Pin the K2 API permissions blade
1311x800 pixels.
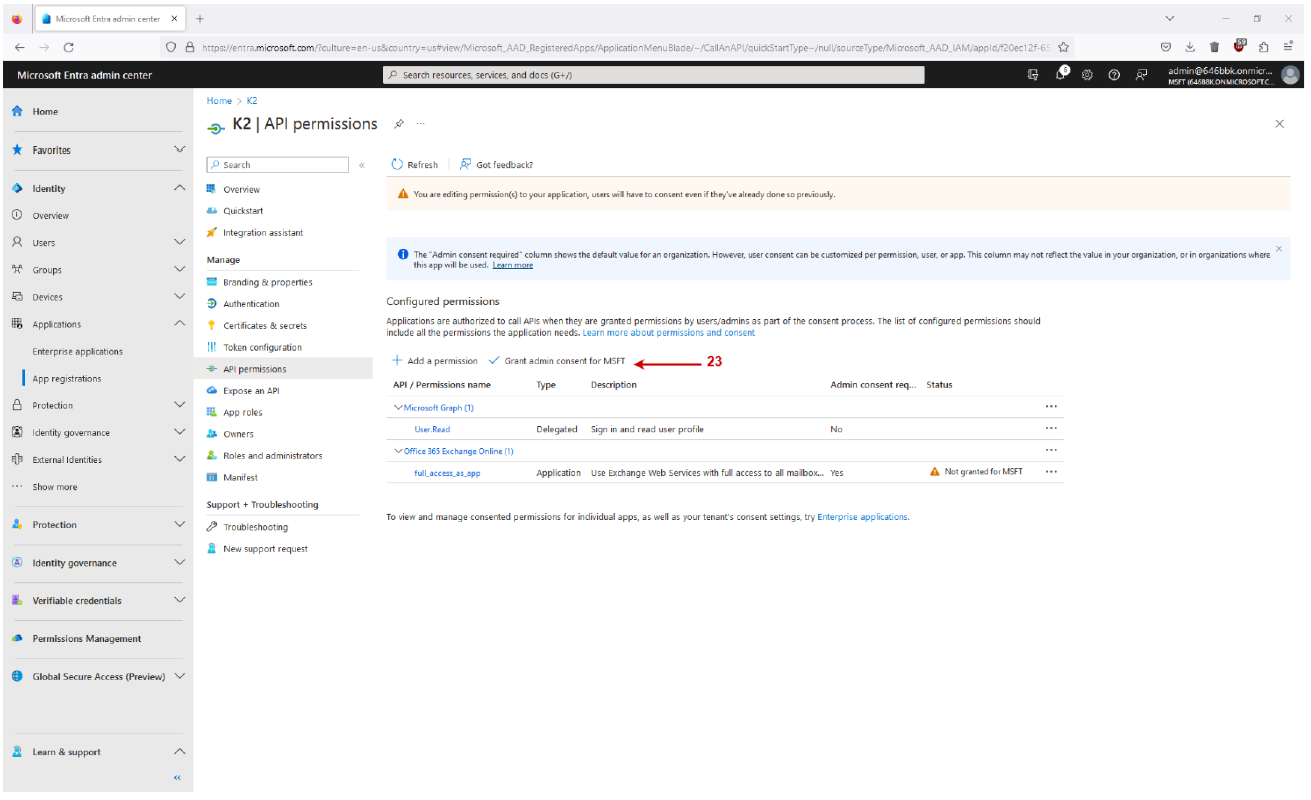point(398,124)
